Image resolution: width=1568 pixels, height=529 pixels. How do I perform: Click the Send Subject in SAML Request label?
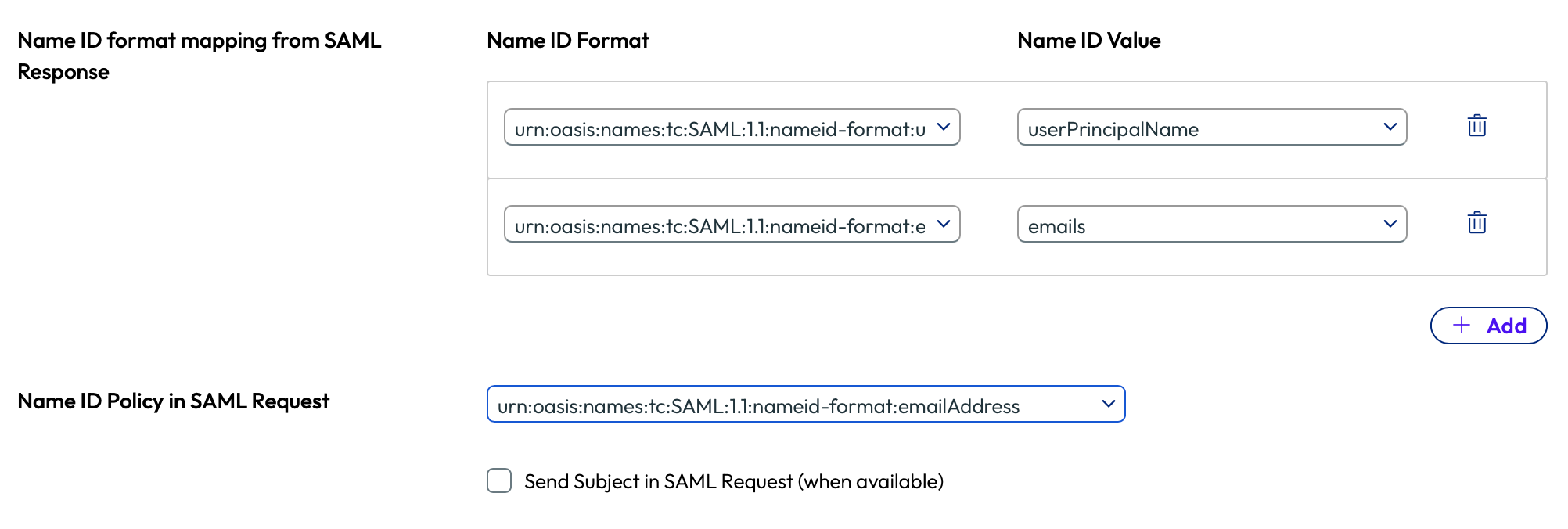click(x=733, y=481)
